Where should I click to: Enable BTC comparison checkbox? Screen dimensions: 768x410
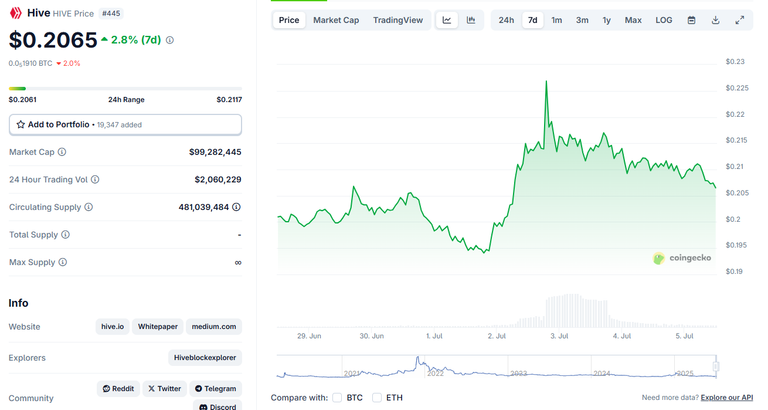pos(337,398)
